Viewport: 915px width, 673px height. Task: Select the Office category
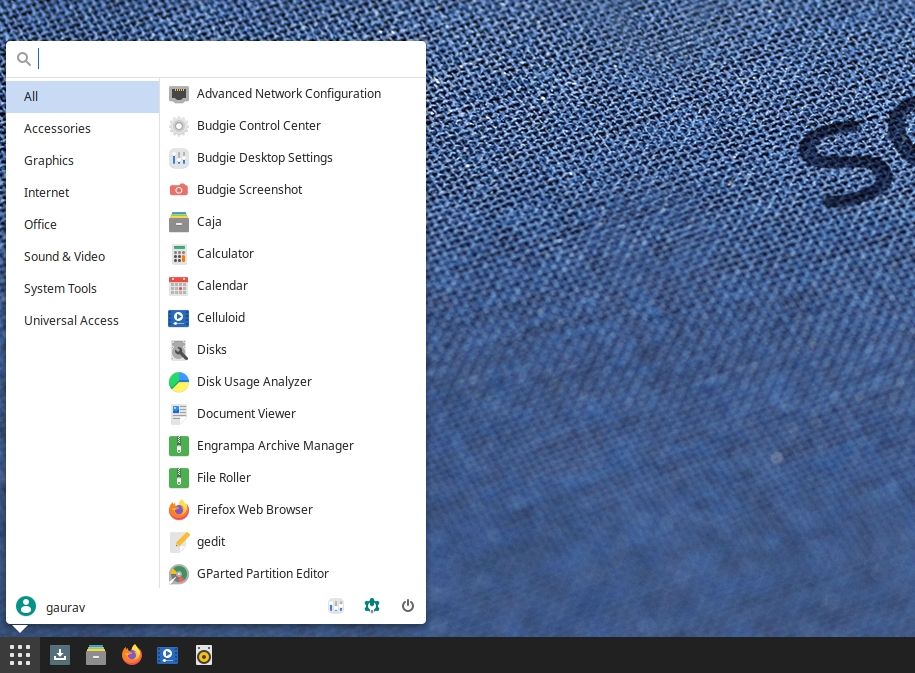point(83,225)
